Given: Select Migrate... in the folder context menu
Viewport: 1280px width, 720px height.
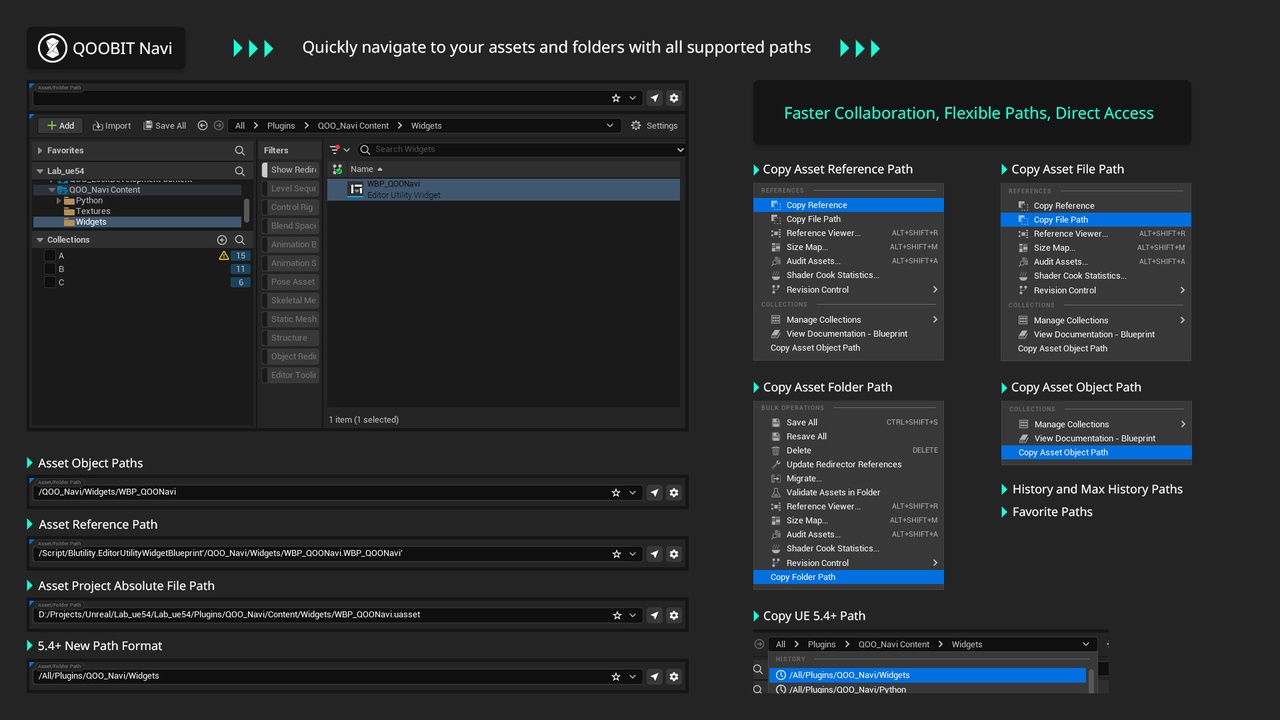Looking at the screenshot, I should pyautogui.click(x=848, y=479).
